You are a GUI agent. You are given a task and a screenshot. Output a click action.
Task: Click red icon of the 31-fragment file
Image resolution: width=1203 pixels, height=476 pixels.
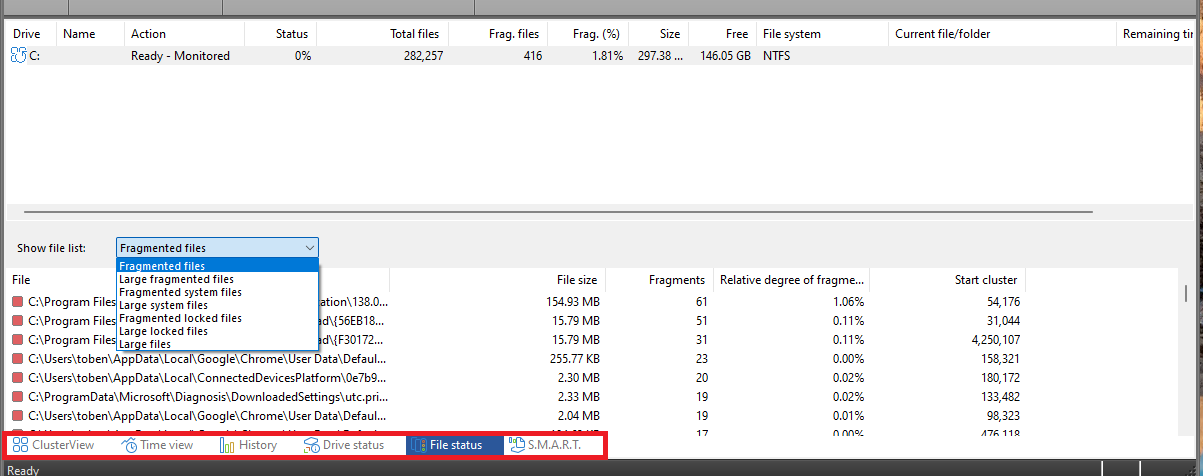tap(17, 340)
